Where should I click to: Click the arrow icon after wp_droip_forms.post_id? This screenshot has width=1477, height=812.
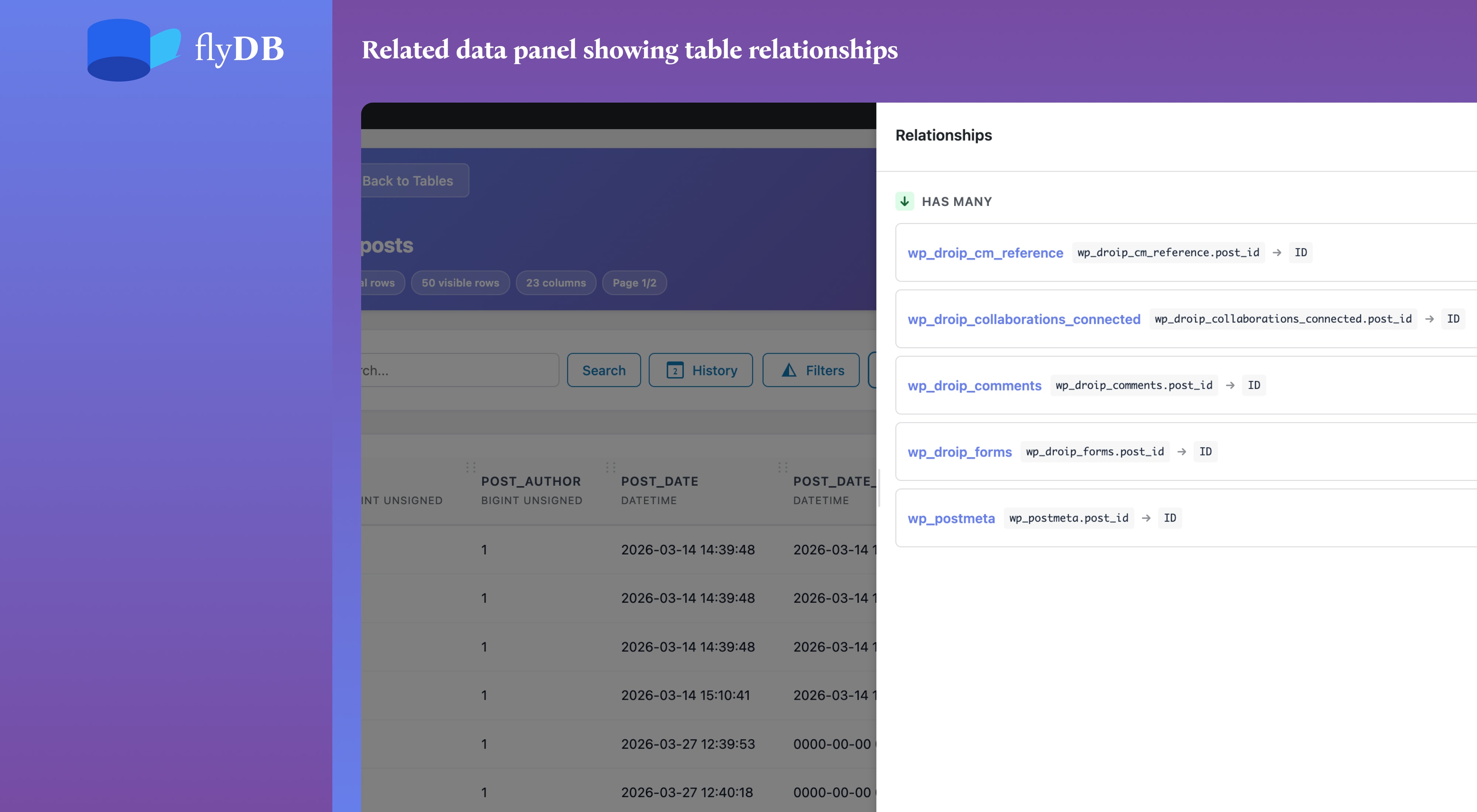coord(1182,451)
